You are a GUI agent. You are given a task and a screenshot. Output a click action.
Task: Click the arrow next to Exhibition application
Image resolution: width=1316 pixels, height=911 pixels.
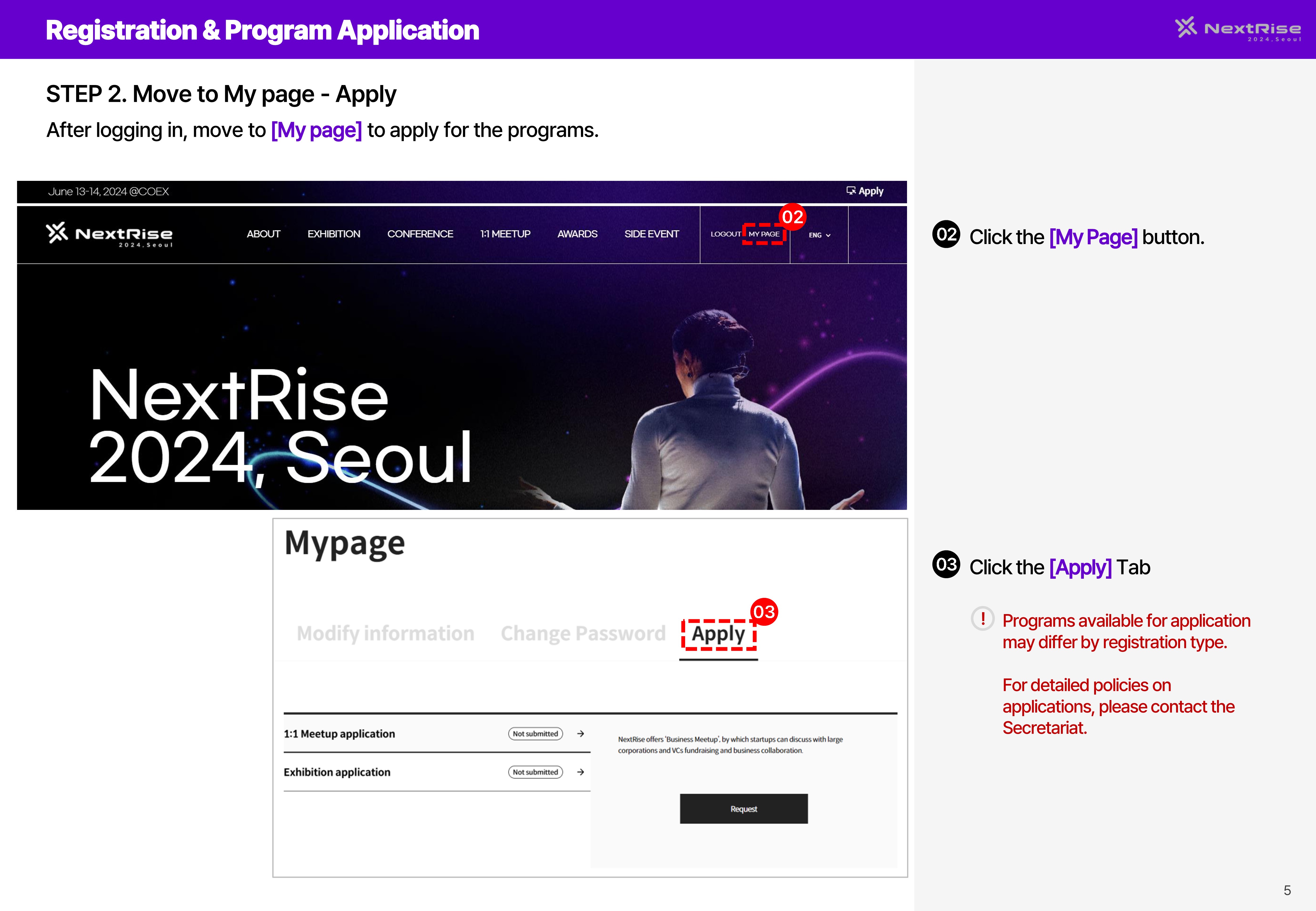coord(581,772)
